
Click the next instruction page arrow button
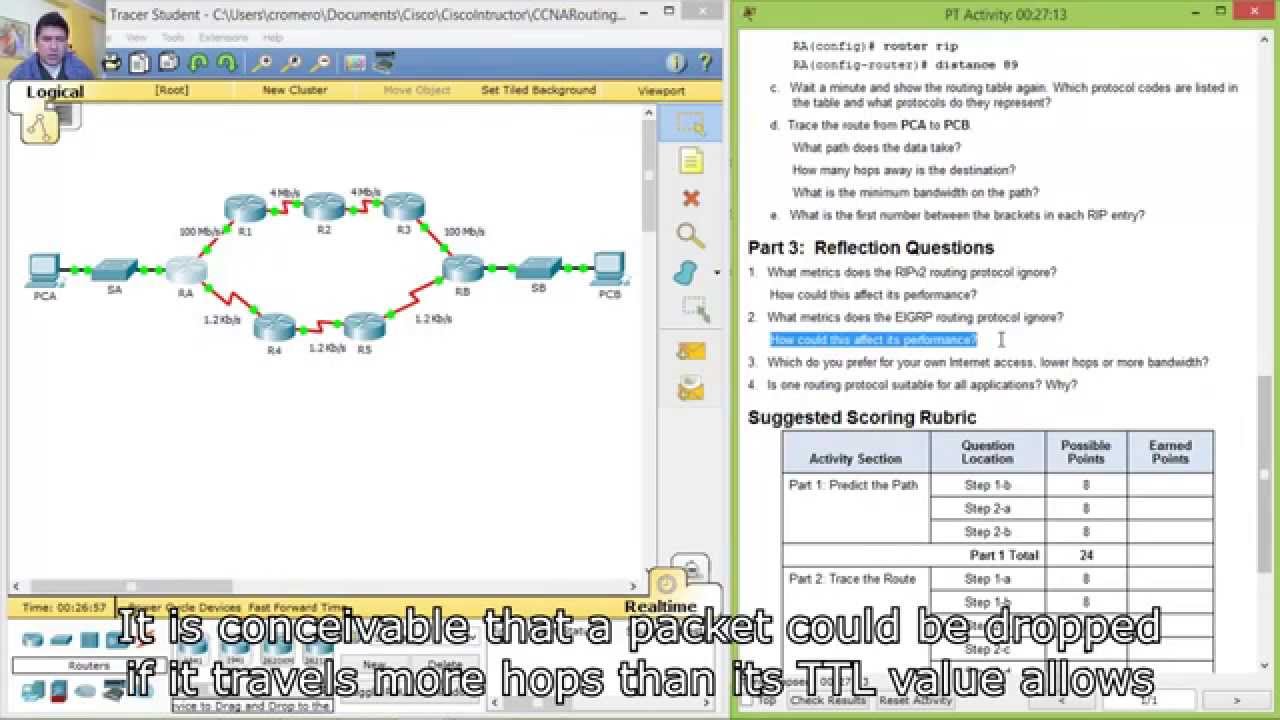[1235, 701]
